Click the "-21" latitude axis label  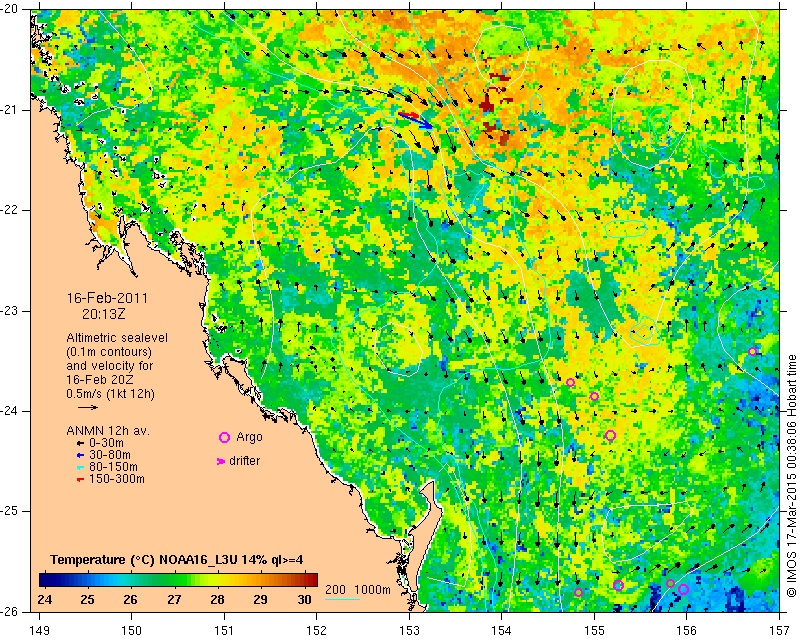coord(10,110)
